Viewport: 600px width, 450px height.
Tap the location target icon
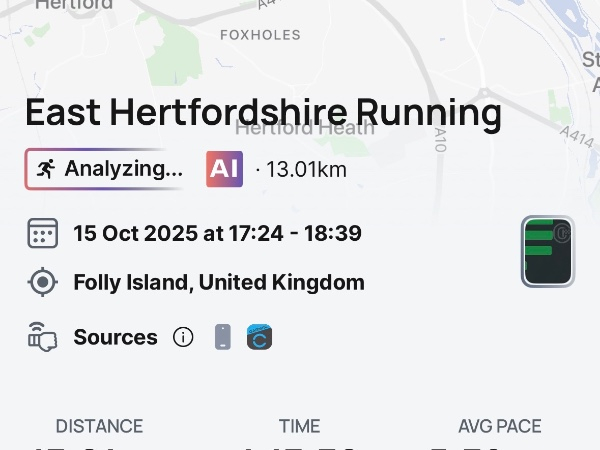[43, 282]
